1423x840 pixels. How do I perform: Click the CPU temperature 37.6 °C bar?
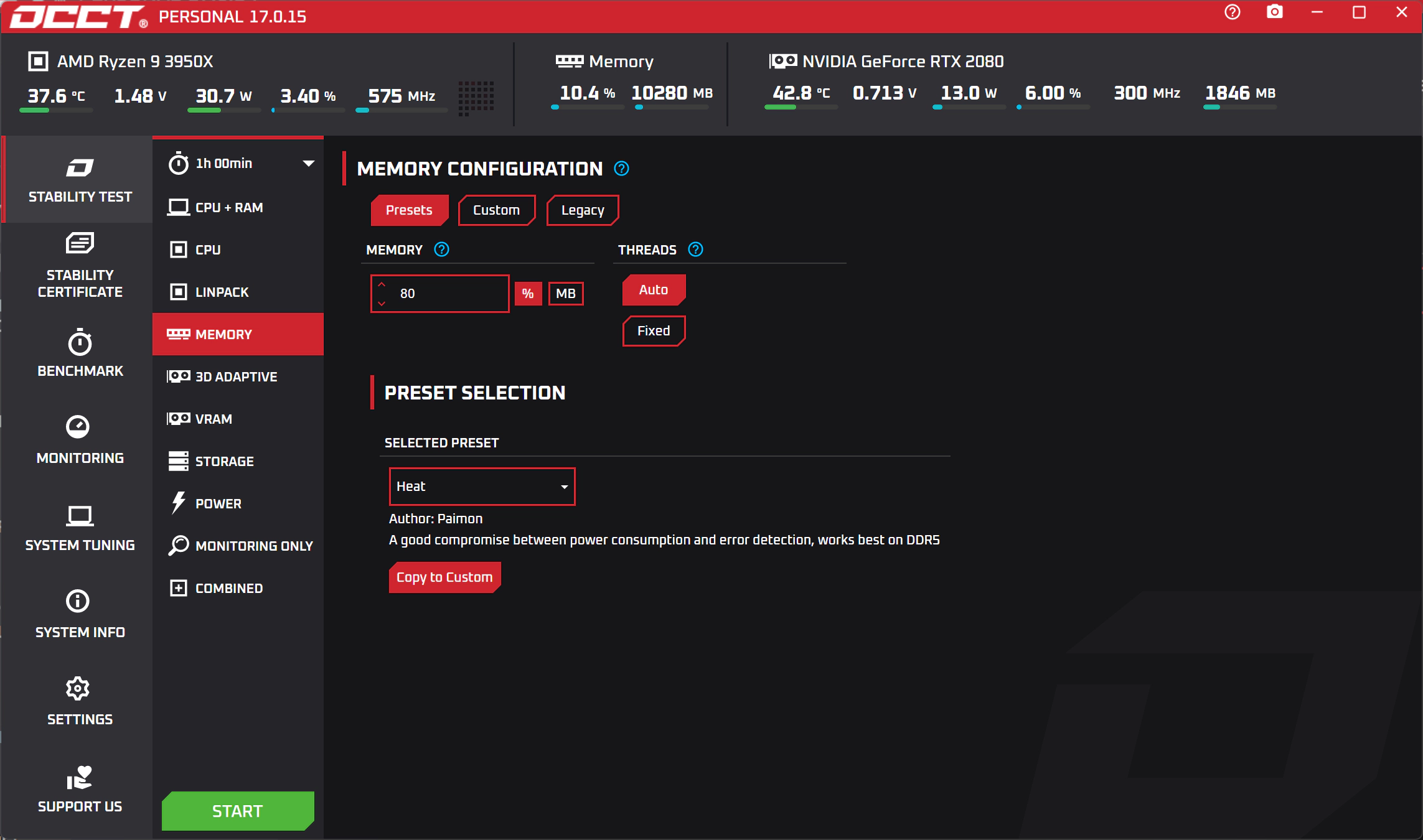pos(56,110)
